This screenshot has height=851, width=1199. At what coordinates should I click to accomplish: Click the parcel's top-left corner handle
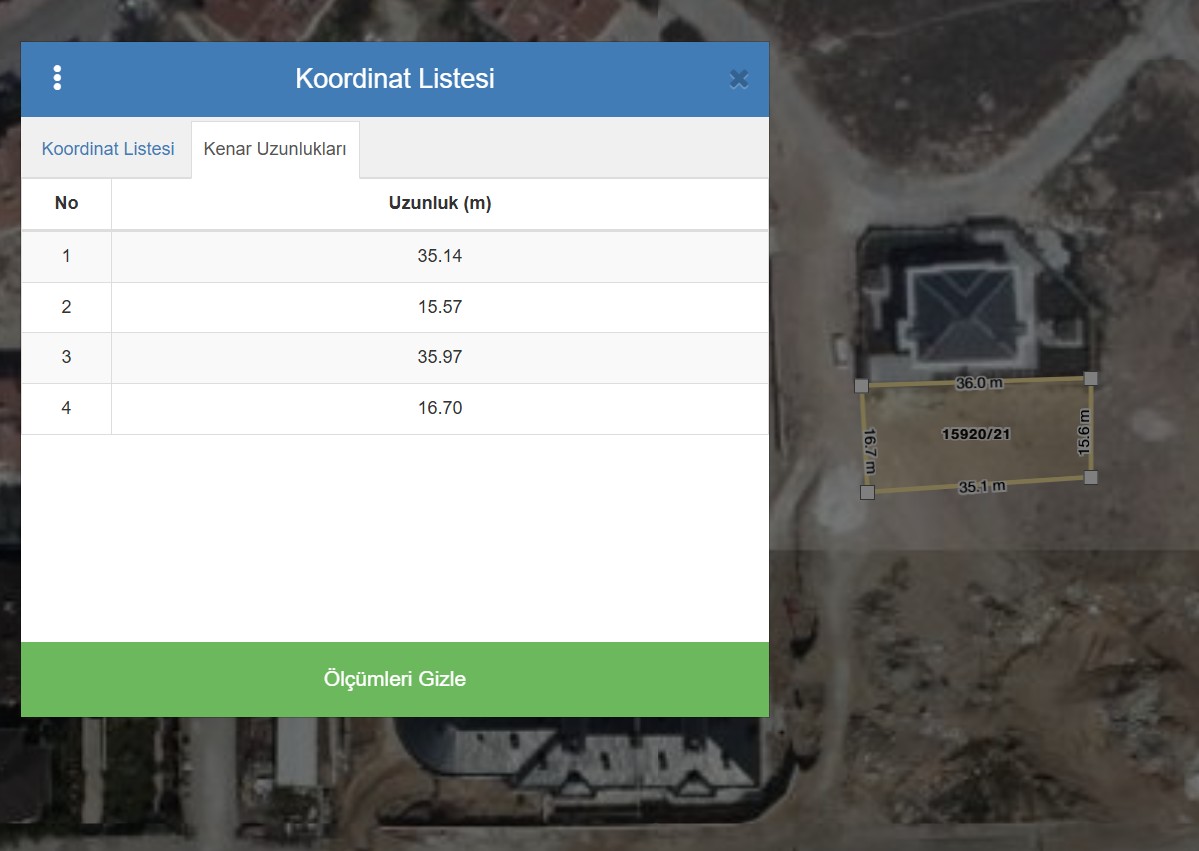click(x=861, y=385)
